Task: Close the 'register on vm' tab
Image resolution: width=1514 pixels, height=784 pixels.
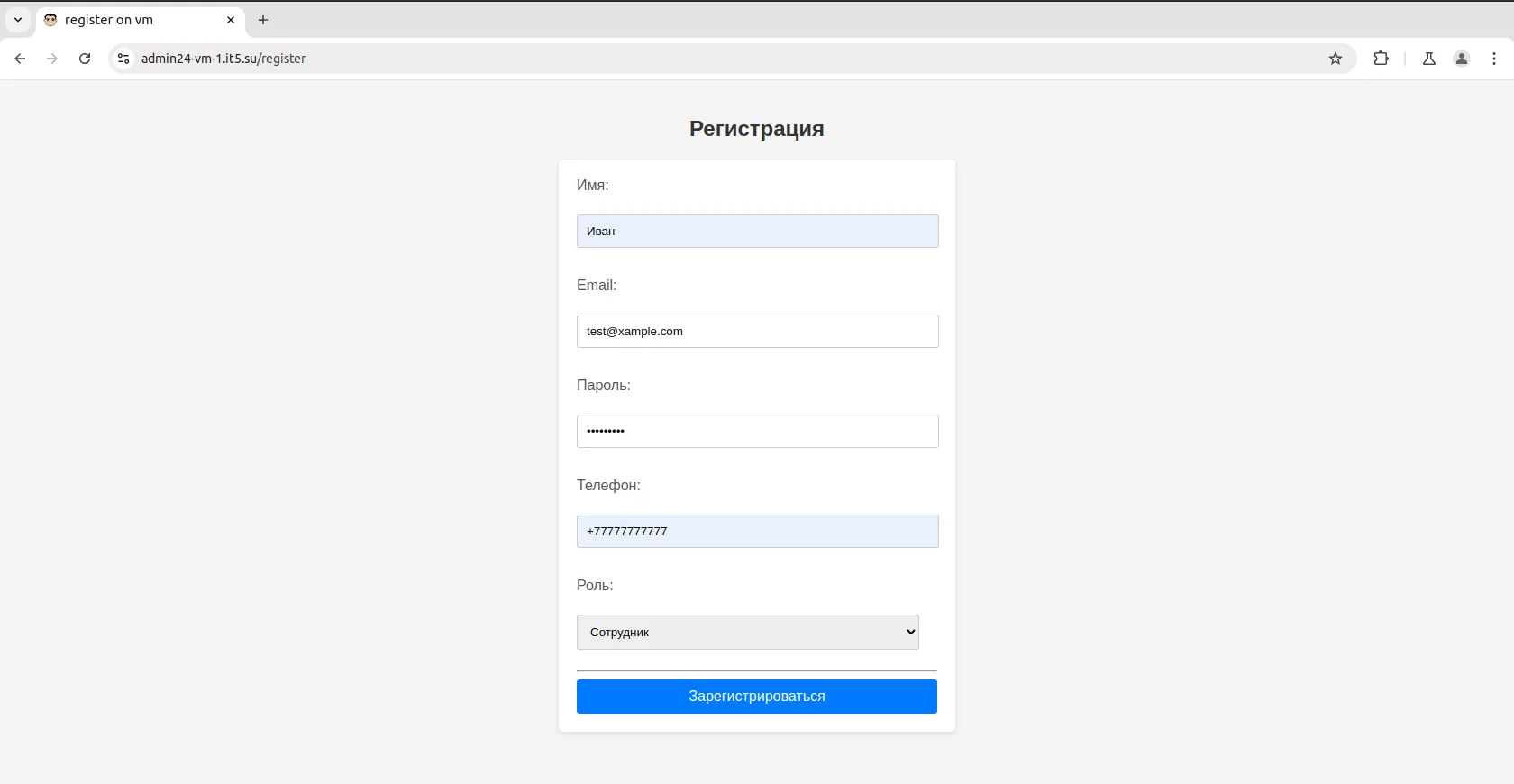Action: click(231, 20)
